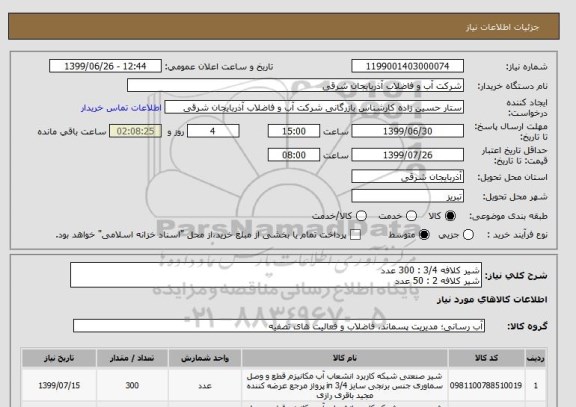Screen dimensions: 576x407
Task: Choose the جزیی purchase type radio
Action: click(x=468, y=235)
